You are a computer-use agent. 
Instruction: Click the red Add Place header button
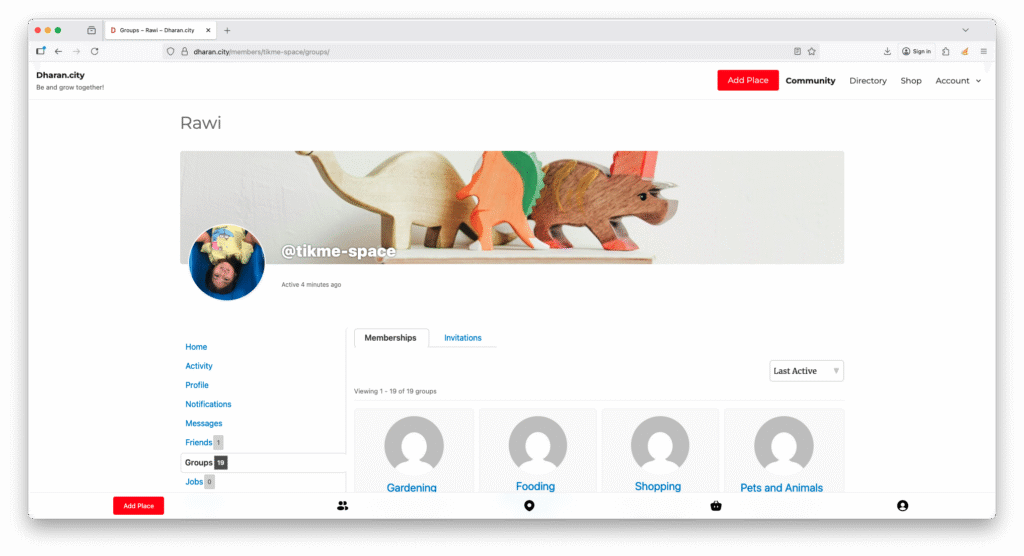747,81
